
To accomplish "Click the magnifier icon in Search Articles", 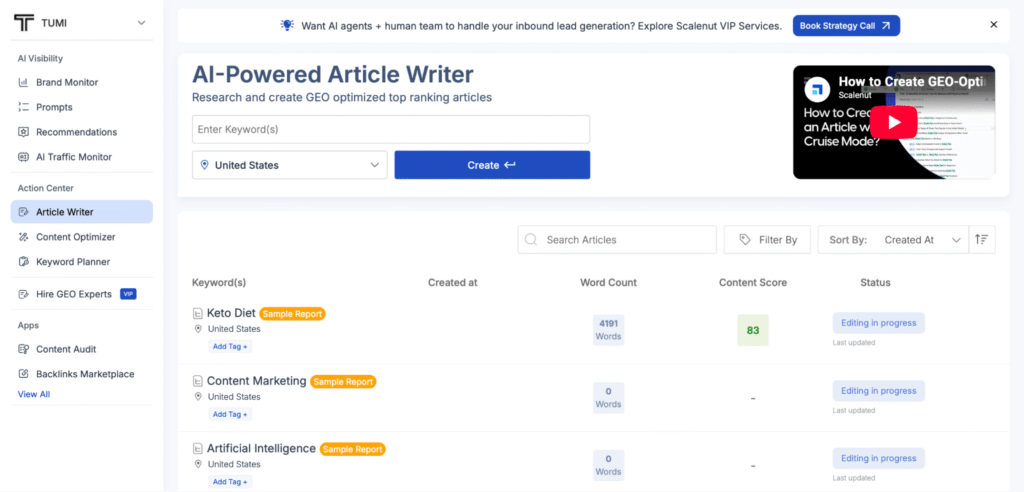I will pyautogui.click(x=532, y=240).
